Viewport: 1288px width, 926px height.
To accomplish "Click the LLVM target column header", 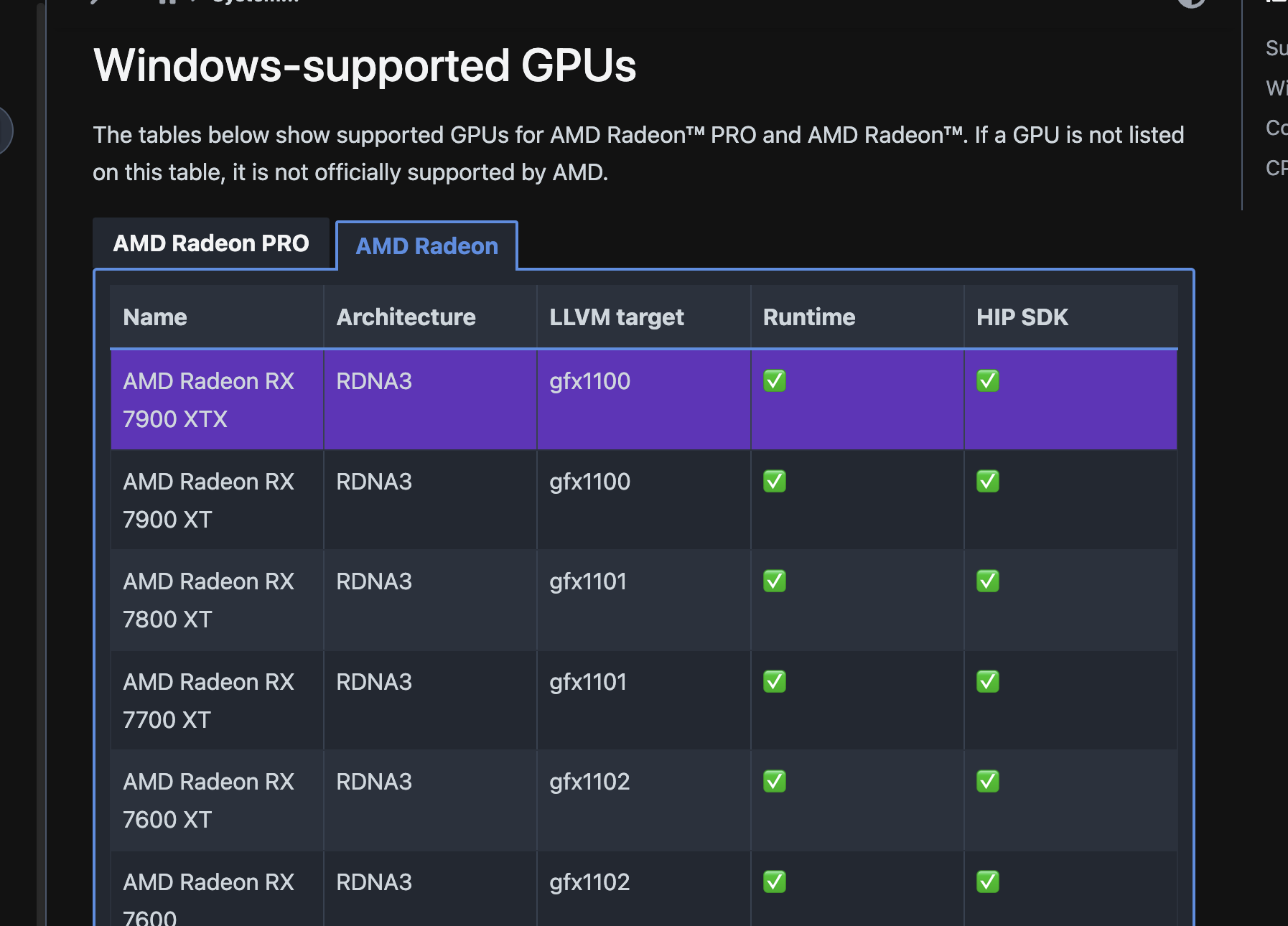I will point(616,317).
